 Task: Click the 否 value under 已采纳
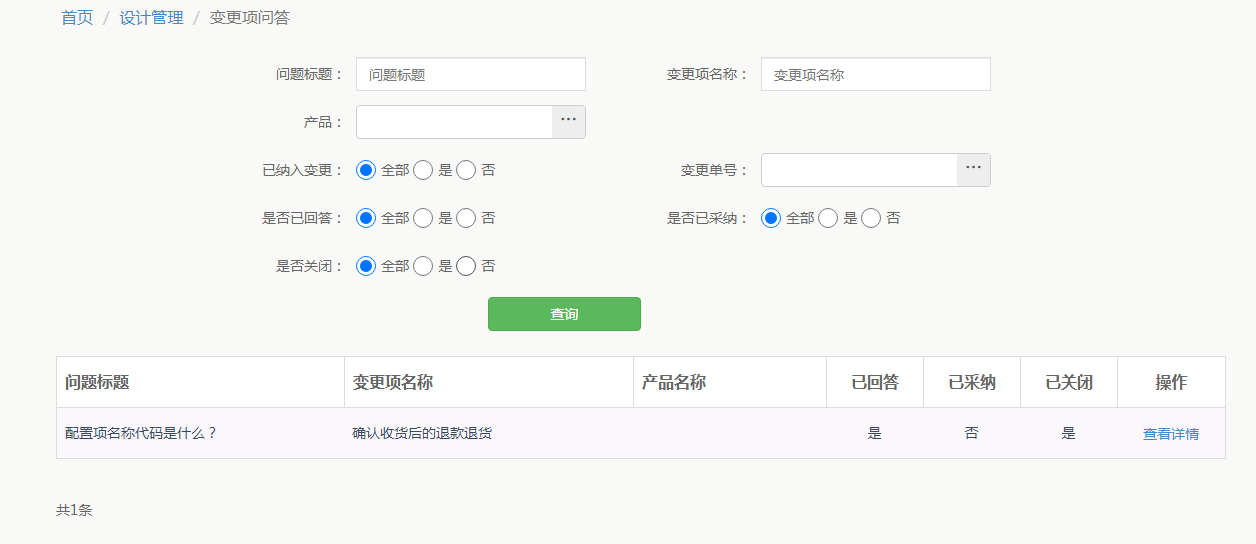972,433
